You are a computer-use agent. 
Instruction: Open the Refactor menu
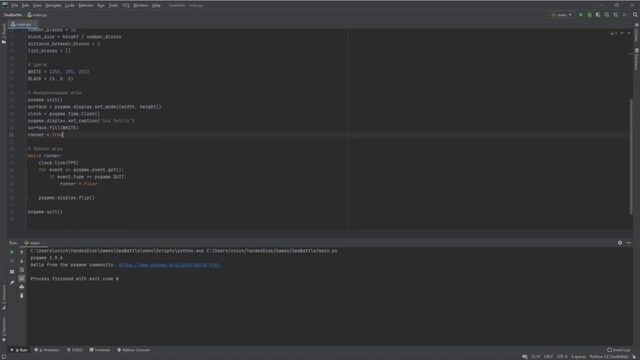coord(86,6)
